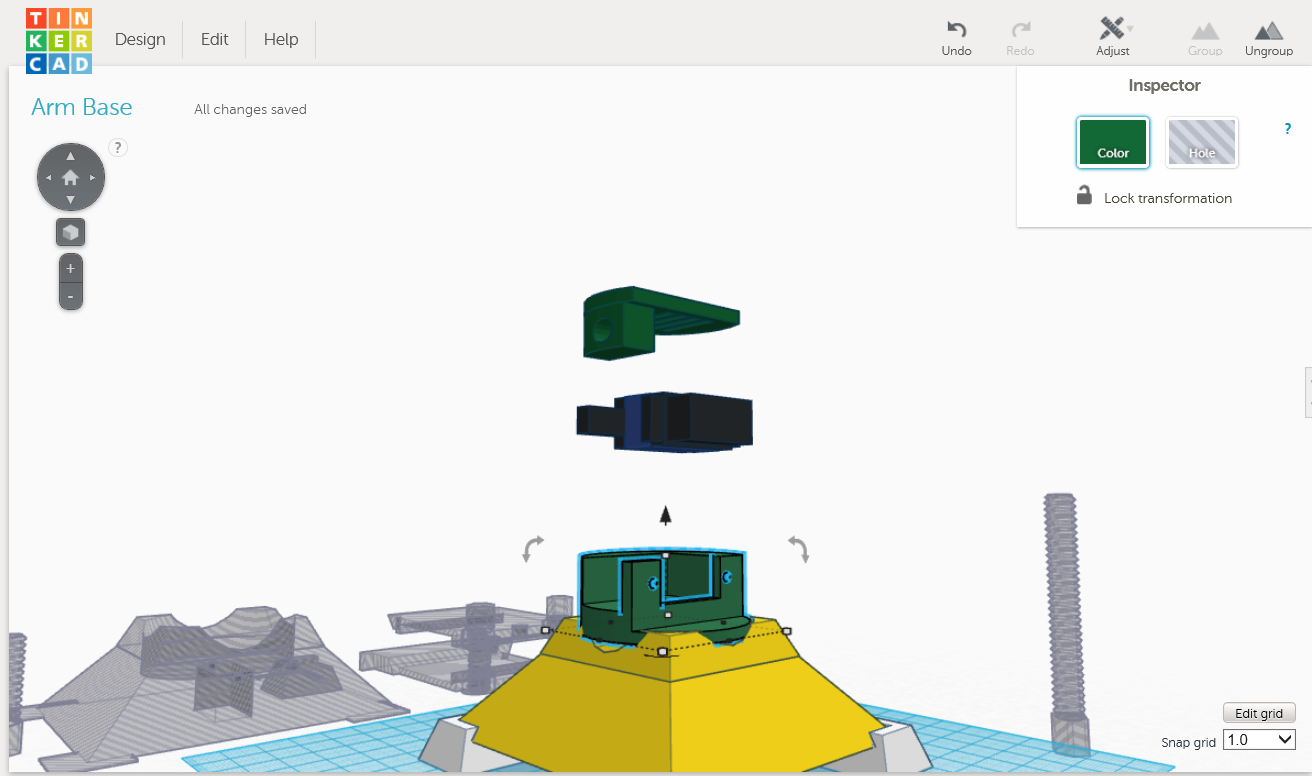Image resolution: width=1312 pixels, height=776 pixels.
Task: Click the Edit grid button
Action: click(x=1258, y=712)
